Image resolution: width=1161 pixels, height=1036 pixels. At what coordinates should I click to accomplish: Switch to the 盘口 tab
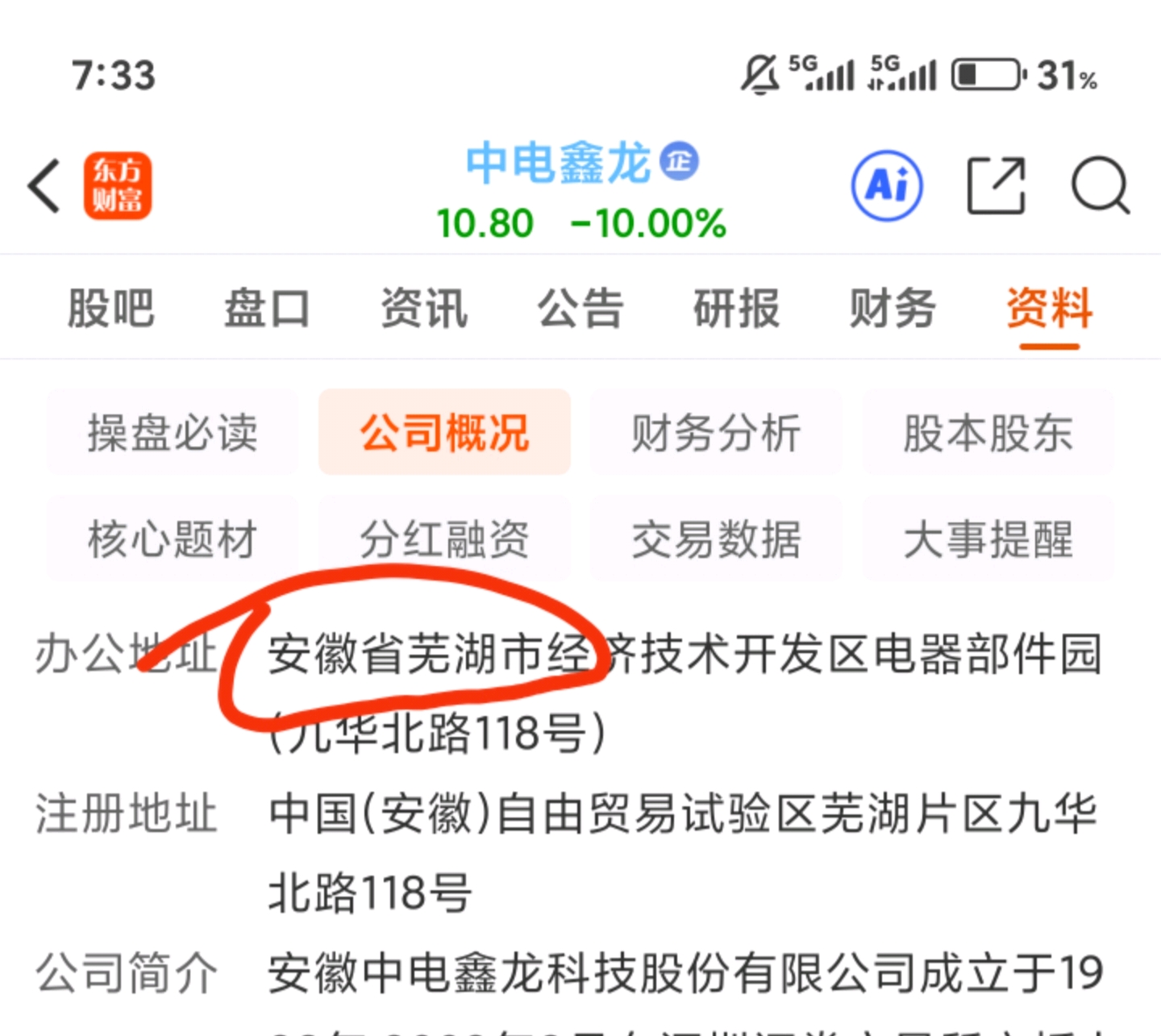coord(267,308)
